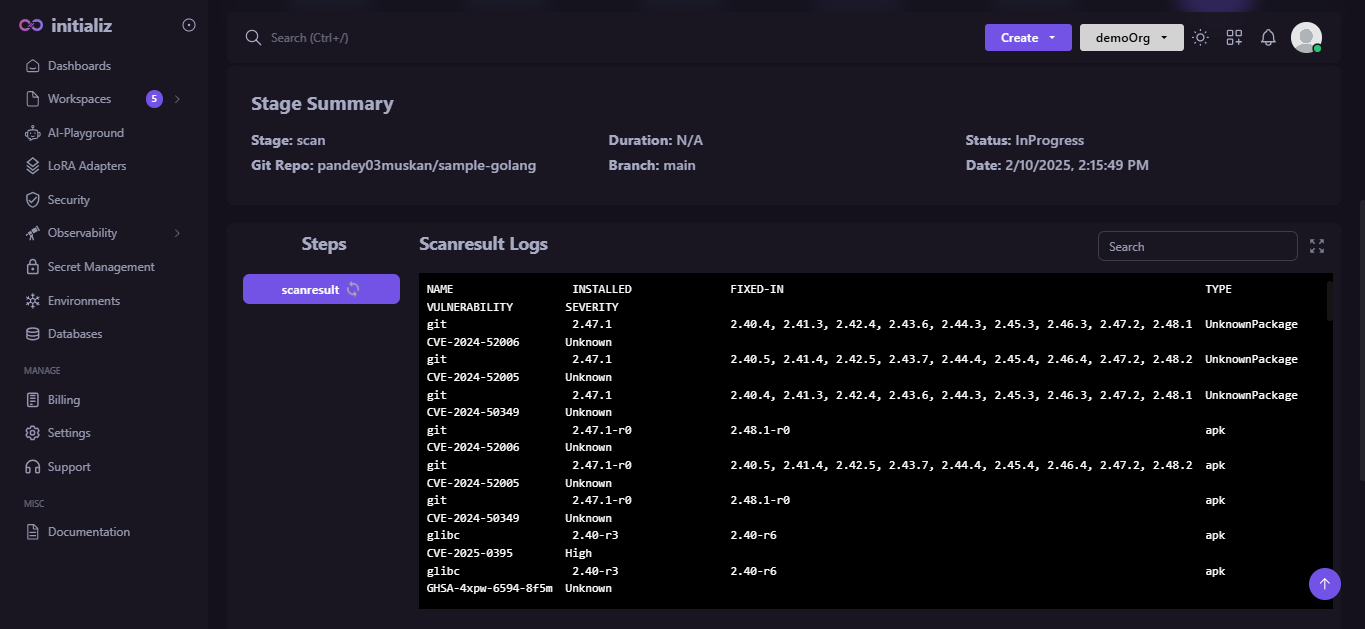
Task: Open notifications bell
Action: coord(1268,37)
